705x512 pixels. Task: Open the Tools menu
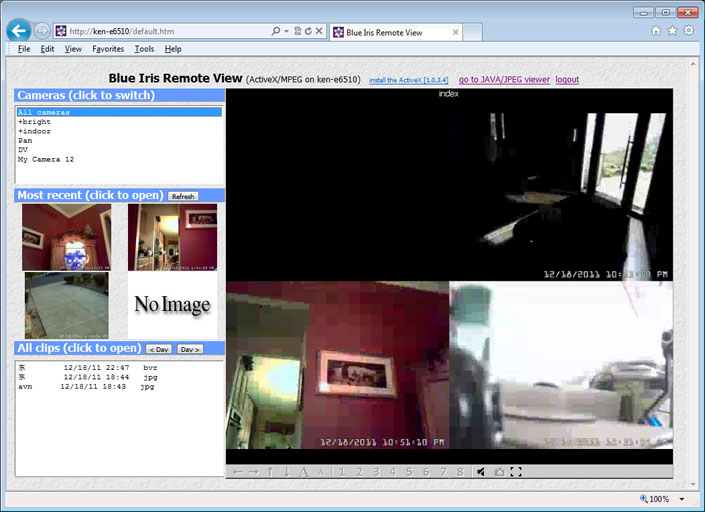144,49
